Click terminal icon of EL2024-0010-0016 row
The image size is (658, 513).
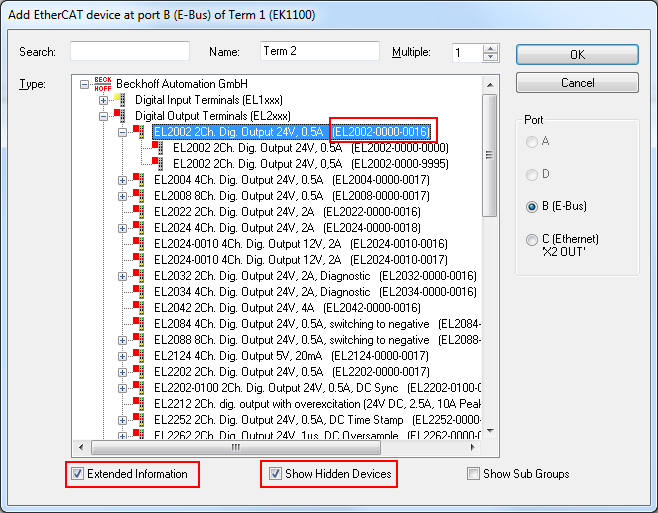coord(139,243)
